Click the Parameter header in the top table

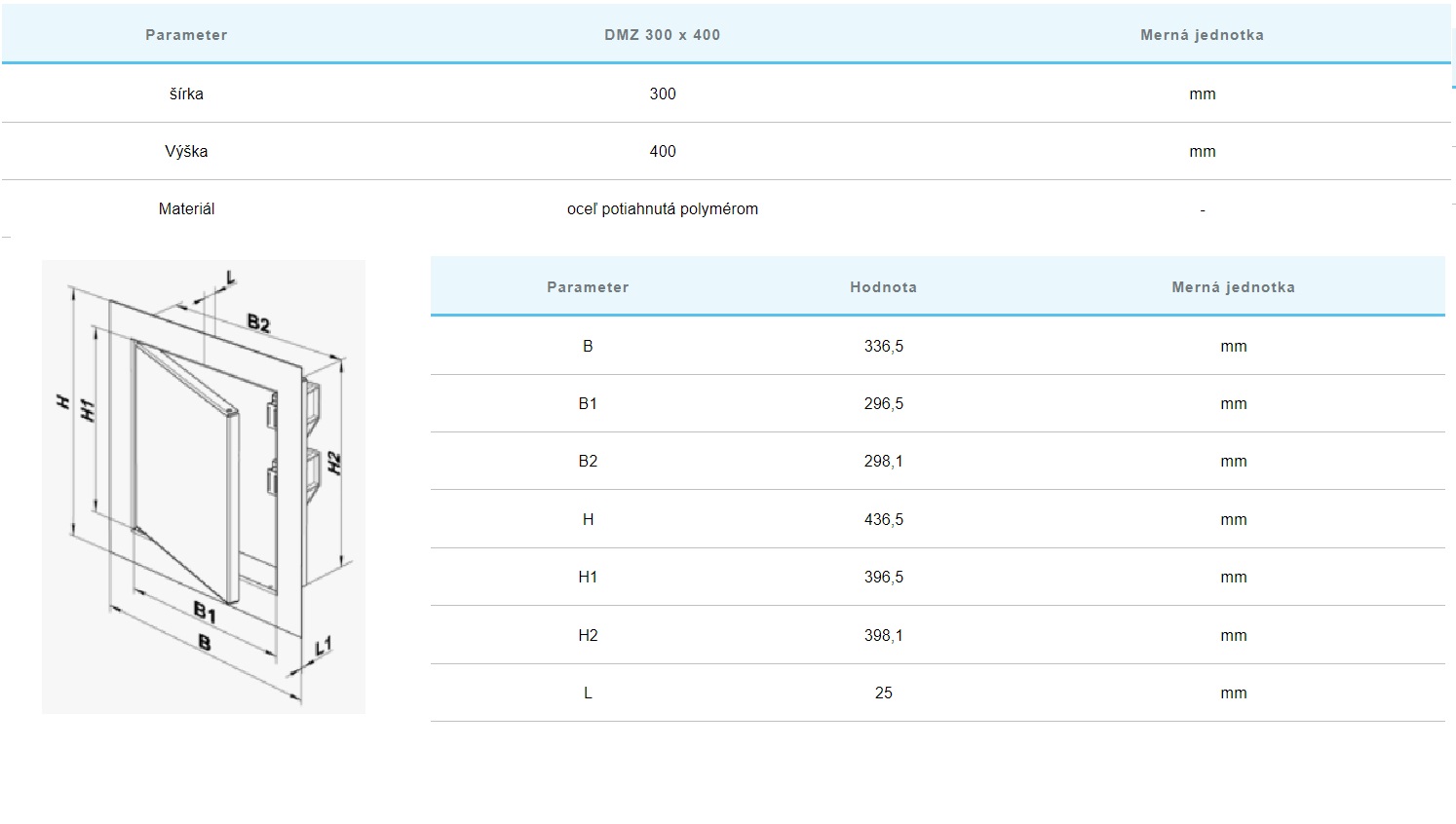coord(186,35)
